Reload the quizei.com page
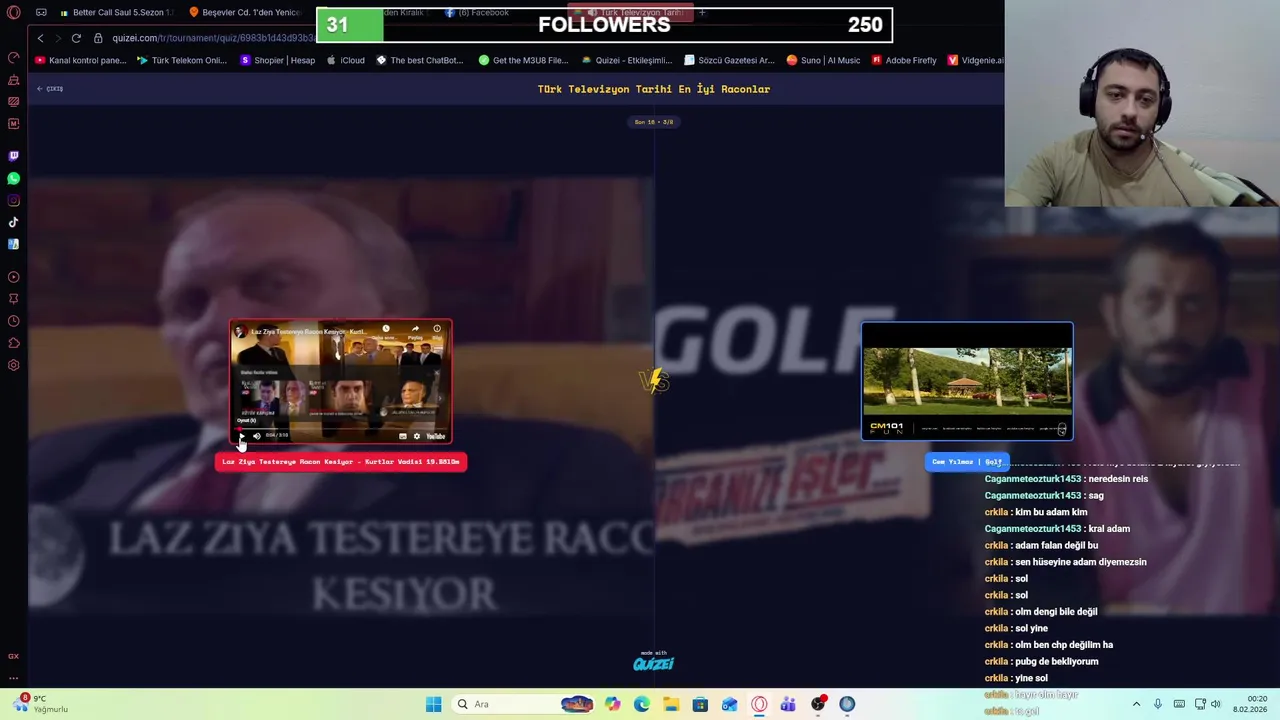The width and height of the screenshot is (1280, 720). (76, 38)
